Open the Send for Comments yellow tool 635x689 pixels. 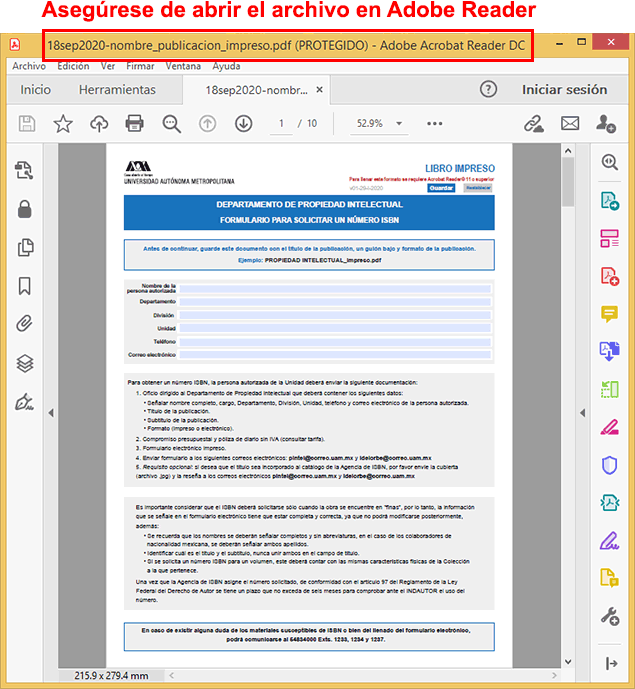610,578
